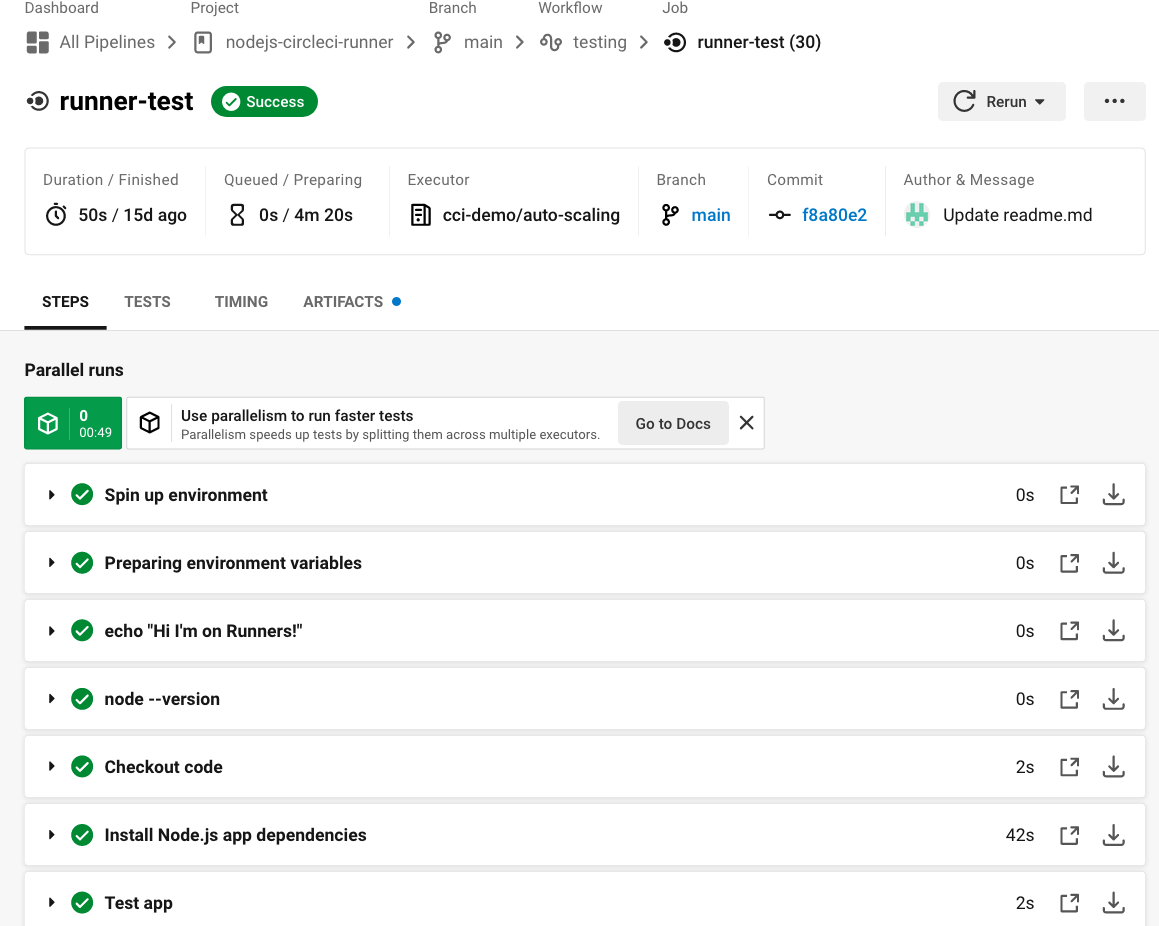The height and width of the screenshot is (926, 1159).
Task: Click the more options ellipsis button
Action: click(1114, 101)
